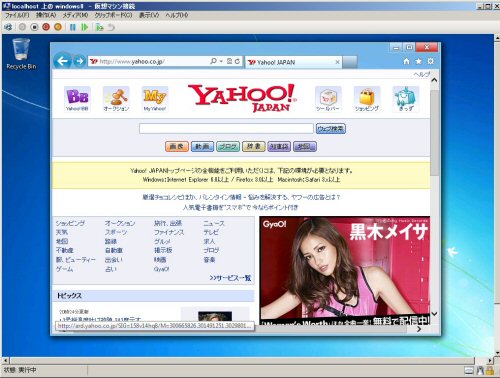Click the grey Start VM toolbar icon
Viewport: 500px width, 378px height.
22,27
